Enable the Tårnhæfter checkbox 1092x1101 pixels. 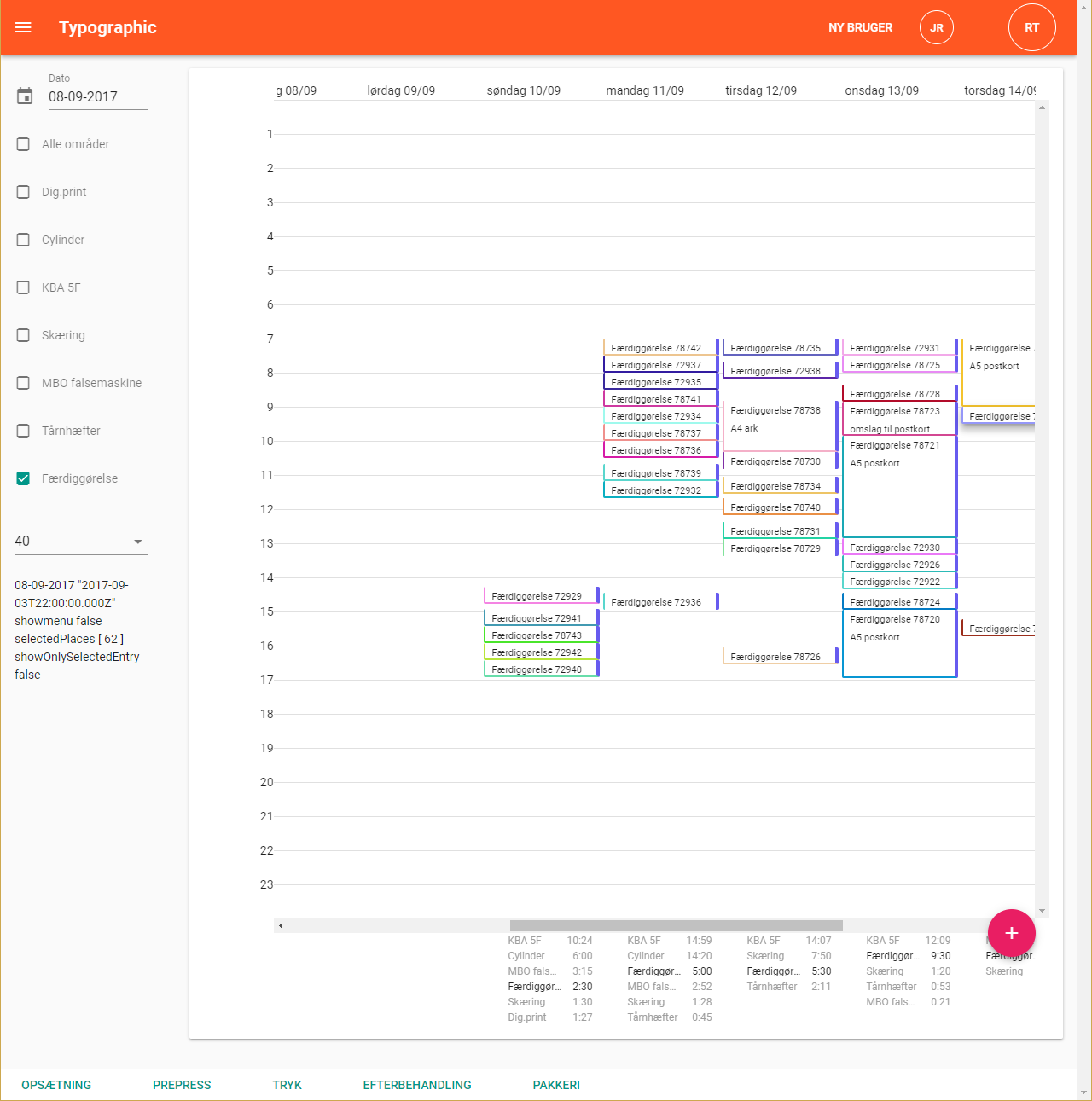click(x=24, y=431)
